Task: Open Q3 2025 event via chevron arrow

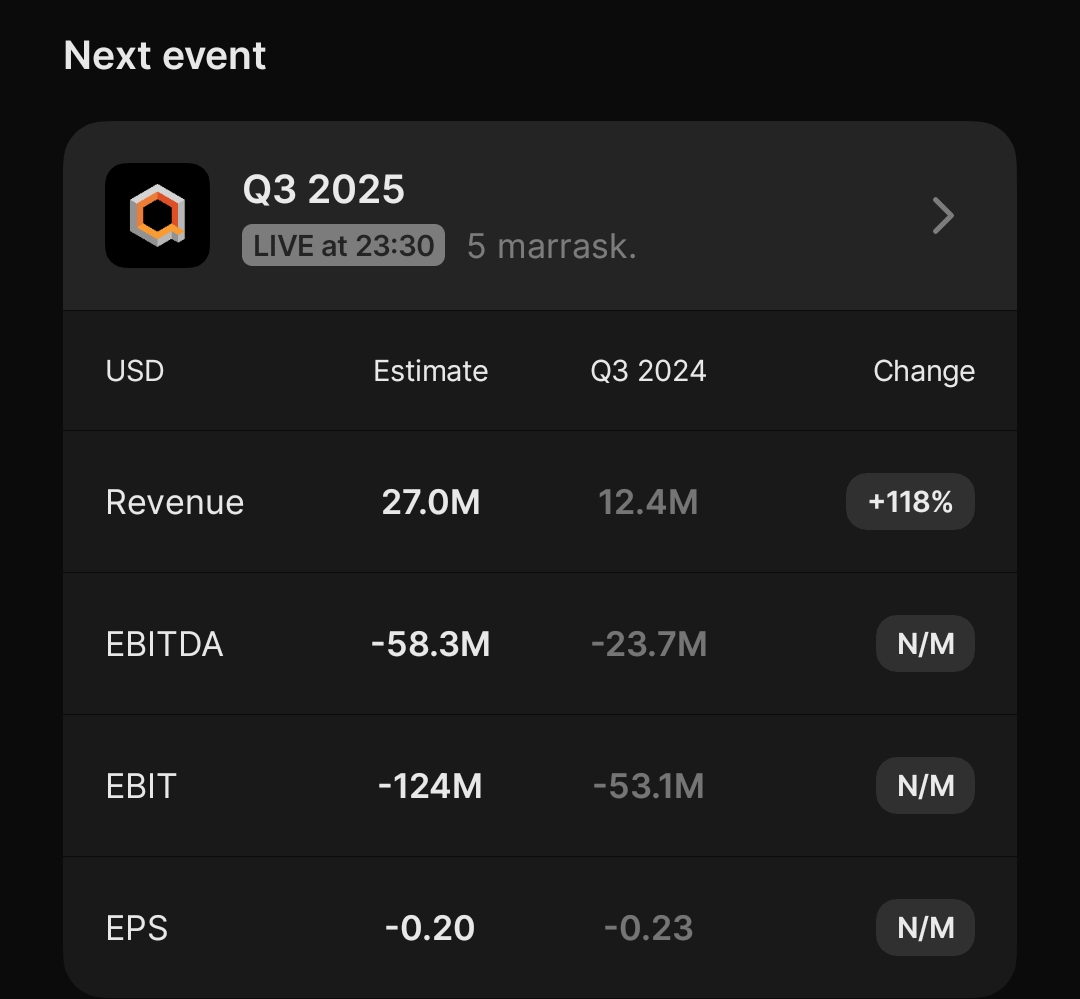Action: [x=942, y=215]
